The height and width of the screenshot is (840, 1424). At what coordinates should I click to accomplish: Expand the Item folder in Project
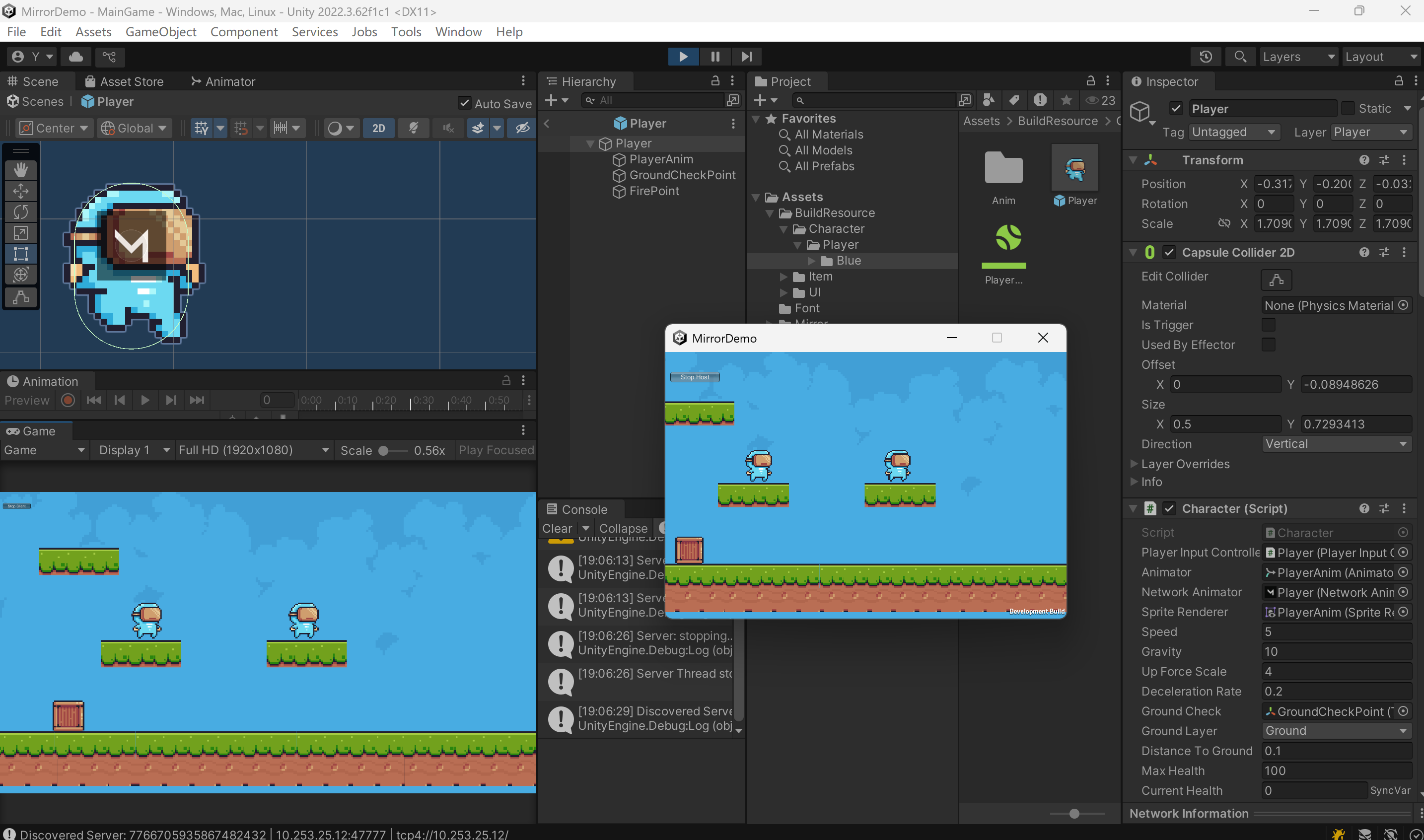point(783,276)
